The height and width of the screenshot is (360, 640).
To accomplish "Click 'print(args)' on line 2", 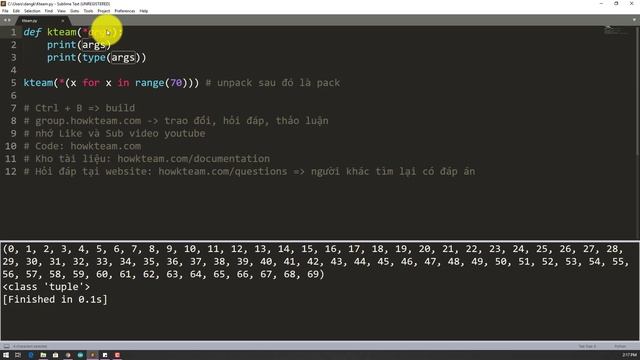I will [x=79, y=45].
